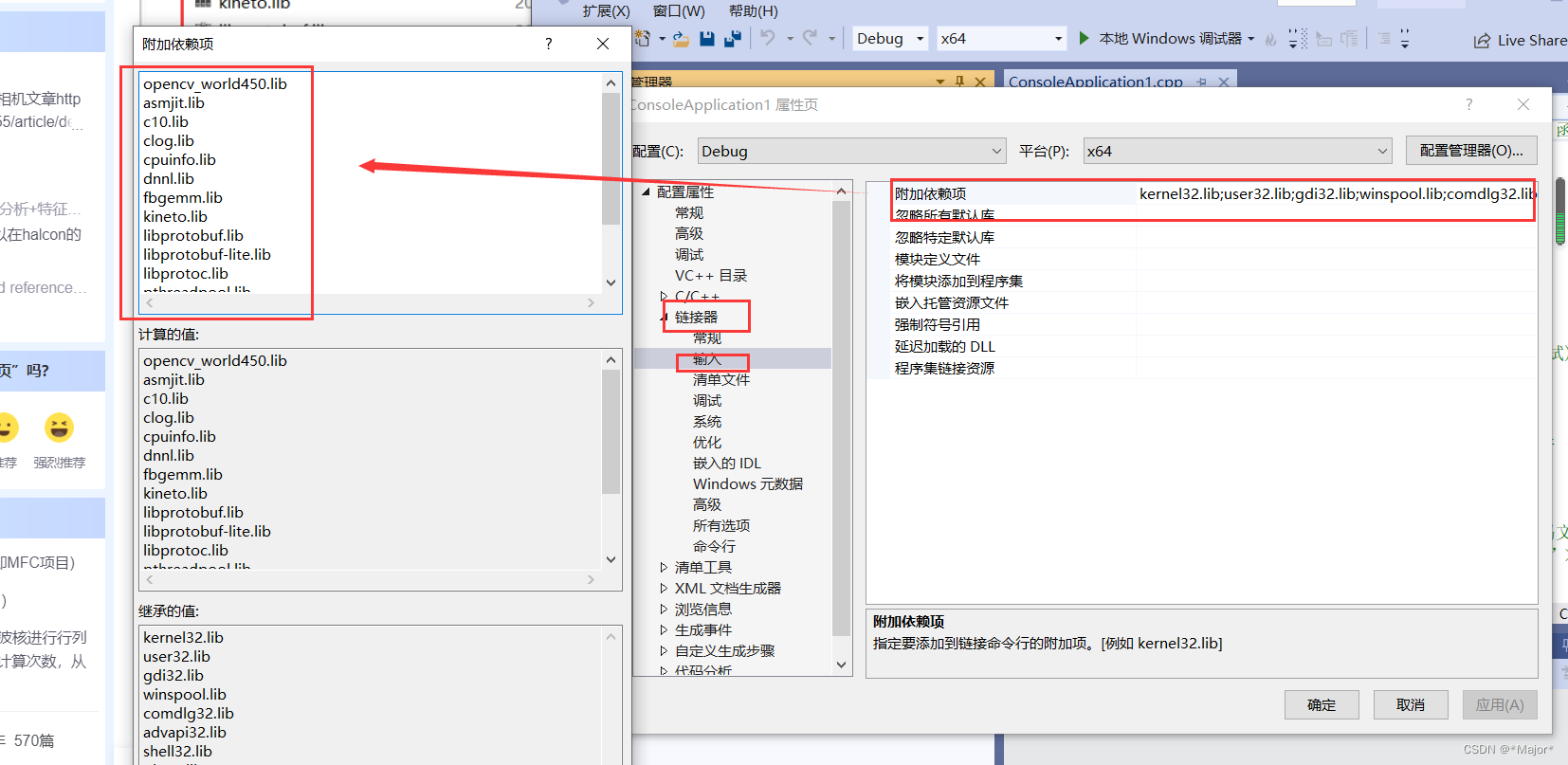Viewport: 1568px width, 765px height.
Task: Expand the 清单工具 tree node
Action: tap(664, 567)
